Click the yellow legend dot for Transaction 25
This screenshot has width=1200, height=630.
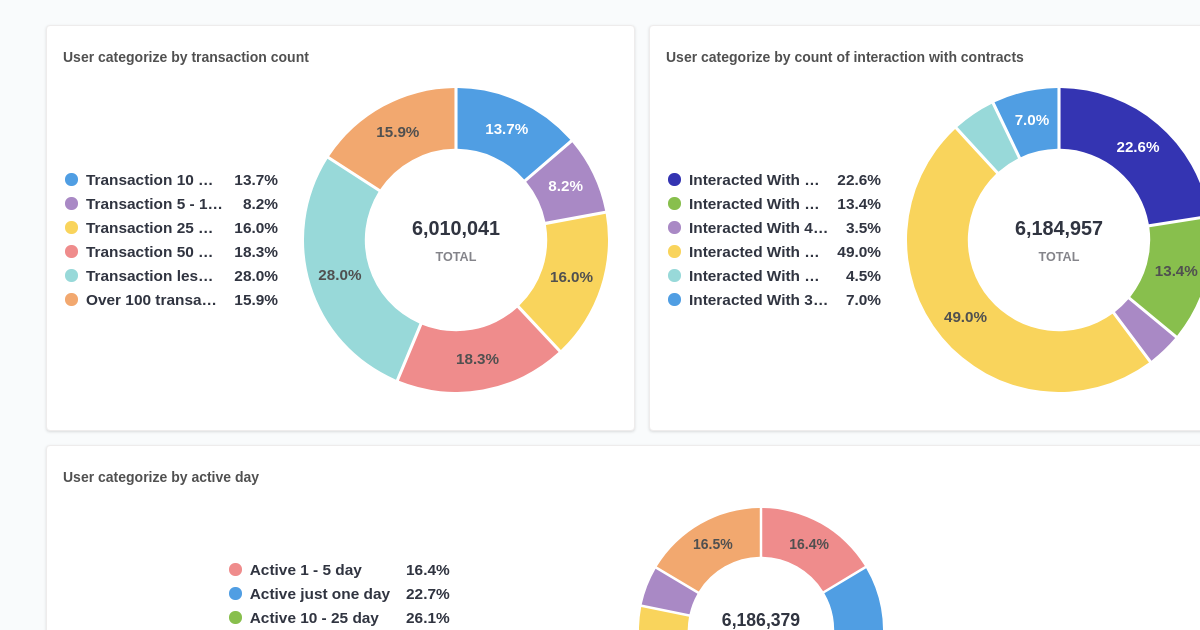[69, 227]
